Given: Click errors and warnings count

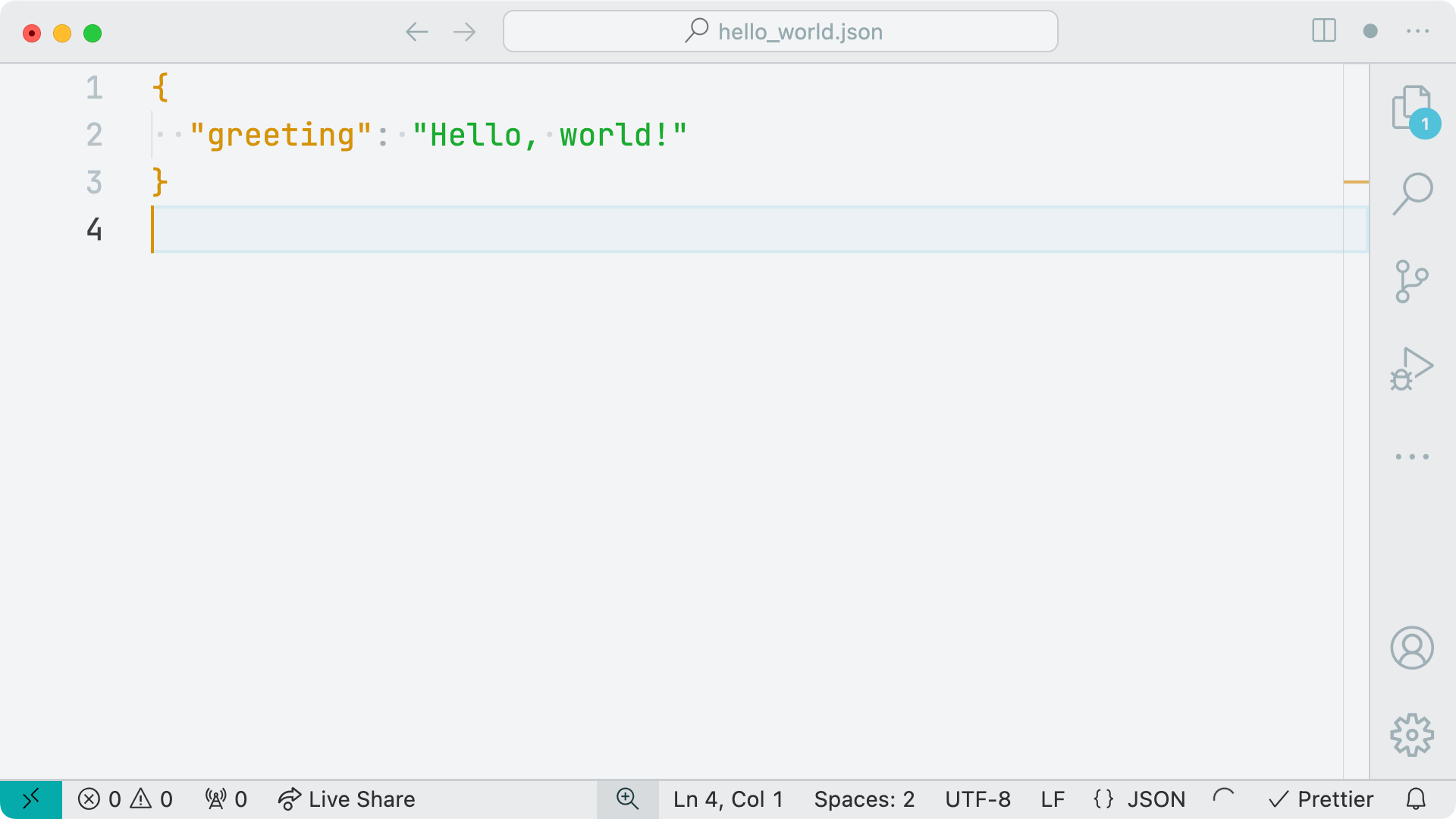Looking at the screenshot, I should [125, 799].
